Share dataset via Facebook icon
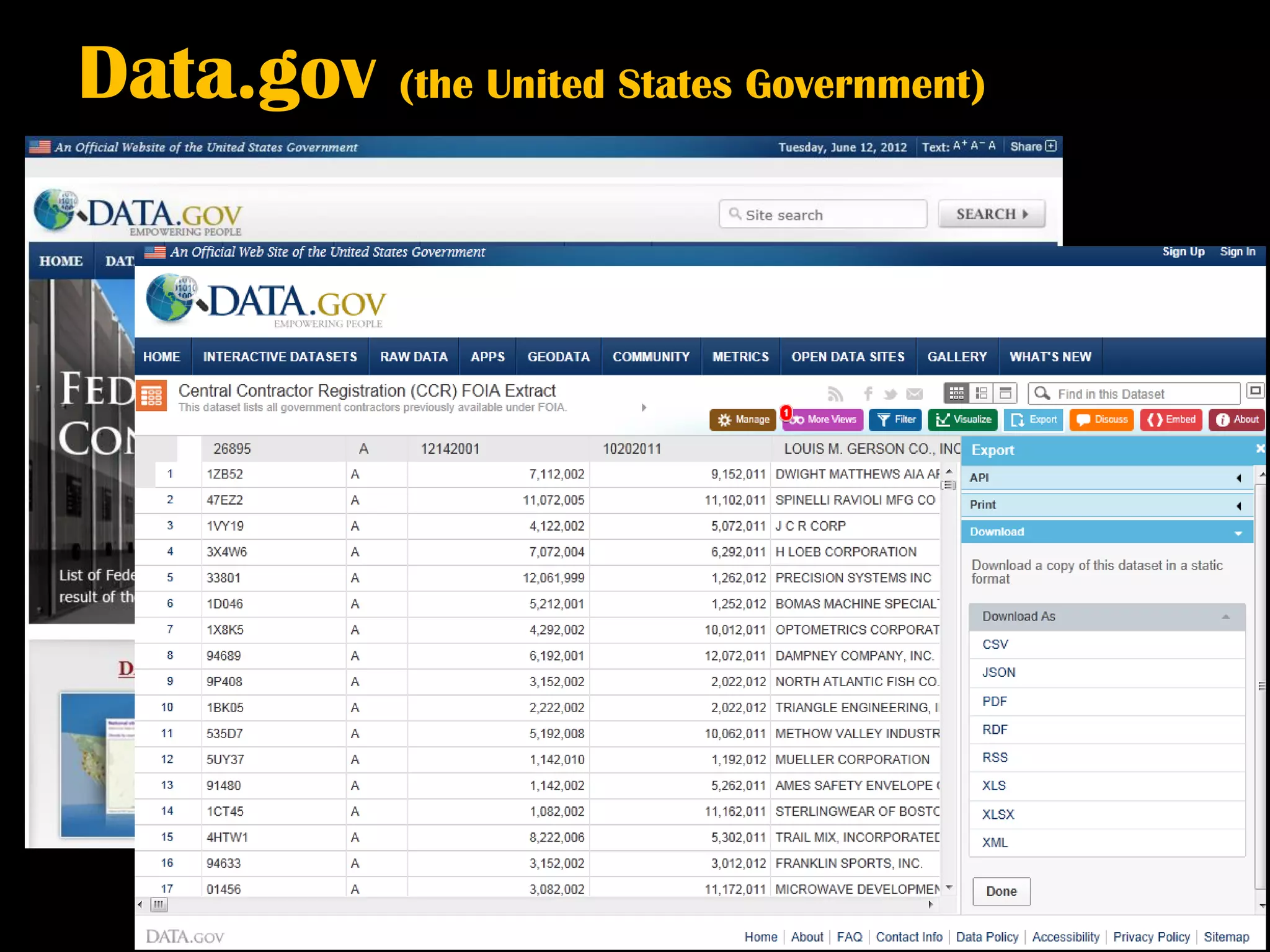This screenshot has width=1270, height=952. click(868, 394)
